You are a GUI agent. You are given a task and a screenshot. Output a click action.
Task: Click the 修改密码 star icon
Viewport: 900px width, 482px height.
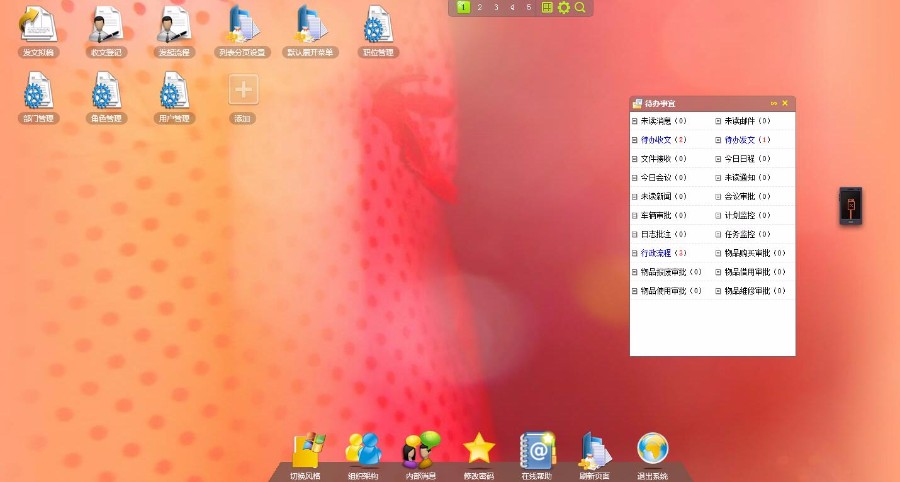click(478, 451)
